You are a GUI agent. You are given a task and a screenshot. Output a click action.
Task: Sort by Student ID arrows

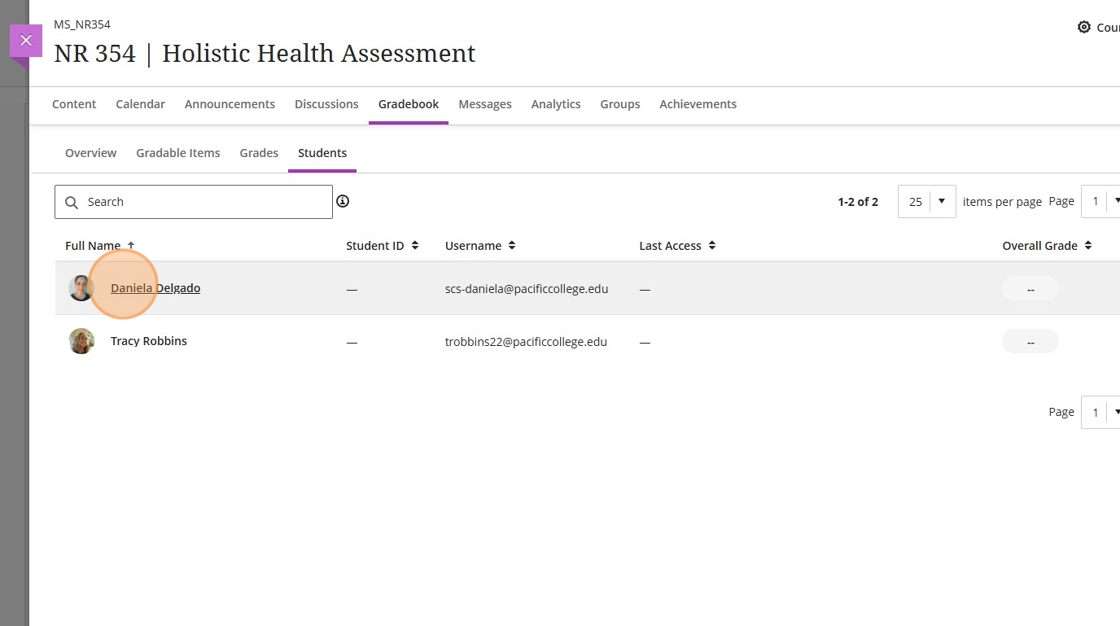[415, 245]
